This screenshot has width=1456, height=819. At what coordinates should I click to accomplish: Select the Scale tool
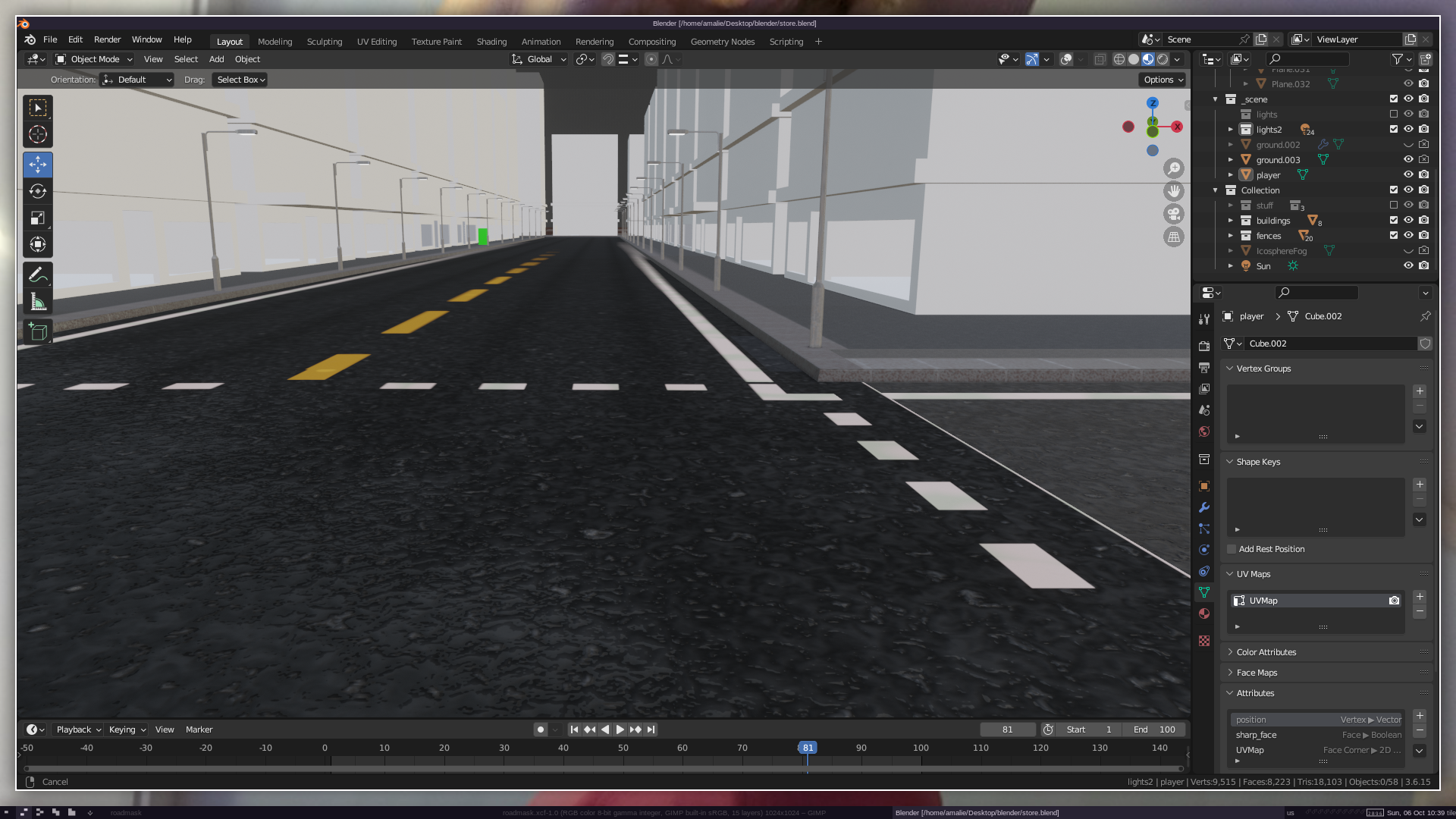[x=38, y=218]
